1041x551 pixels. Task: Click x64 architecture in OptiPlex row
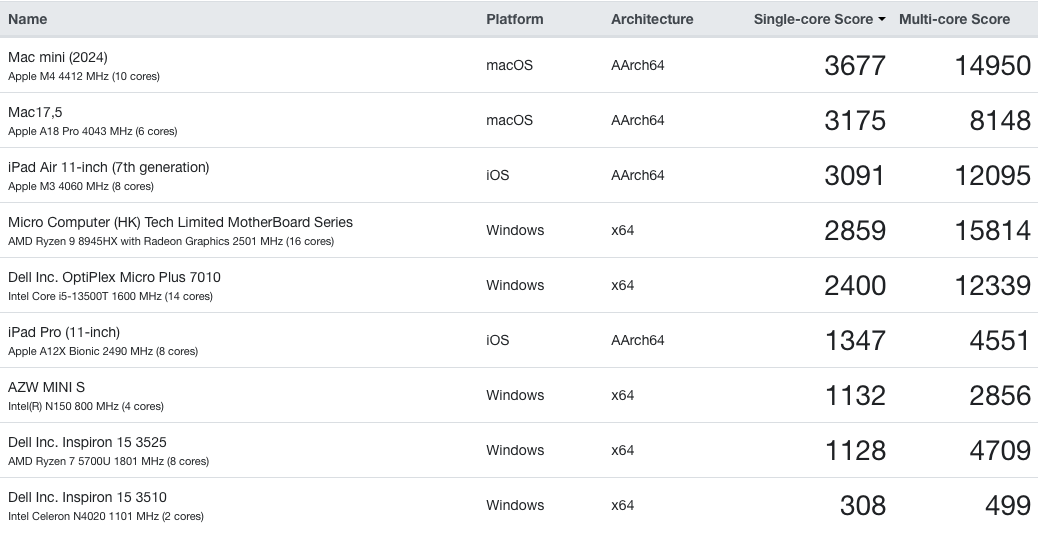click(x=623, y=285)
